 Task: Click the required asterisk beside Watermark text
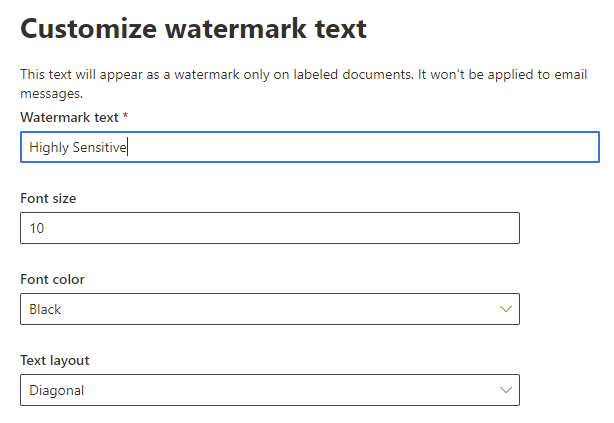[125, 117]
